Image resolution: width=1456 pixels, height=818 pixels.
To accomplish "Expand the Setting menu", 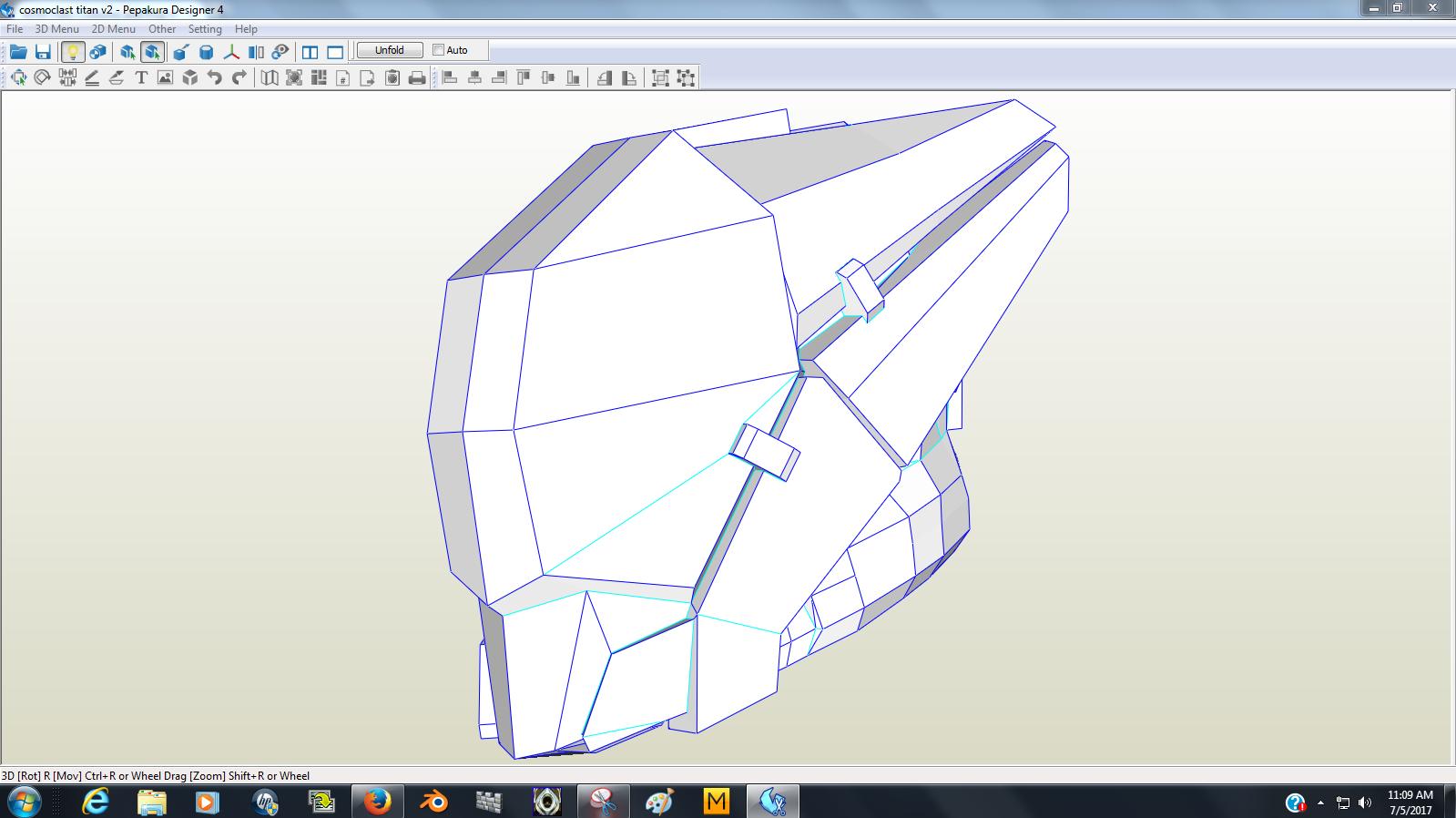I will [205, 29].
